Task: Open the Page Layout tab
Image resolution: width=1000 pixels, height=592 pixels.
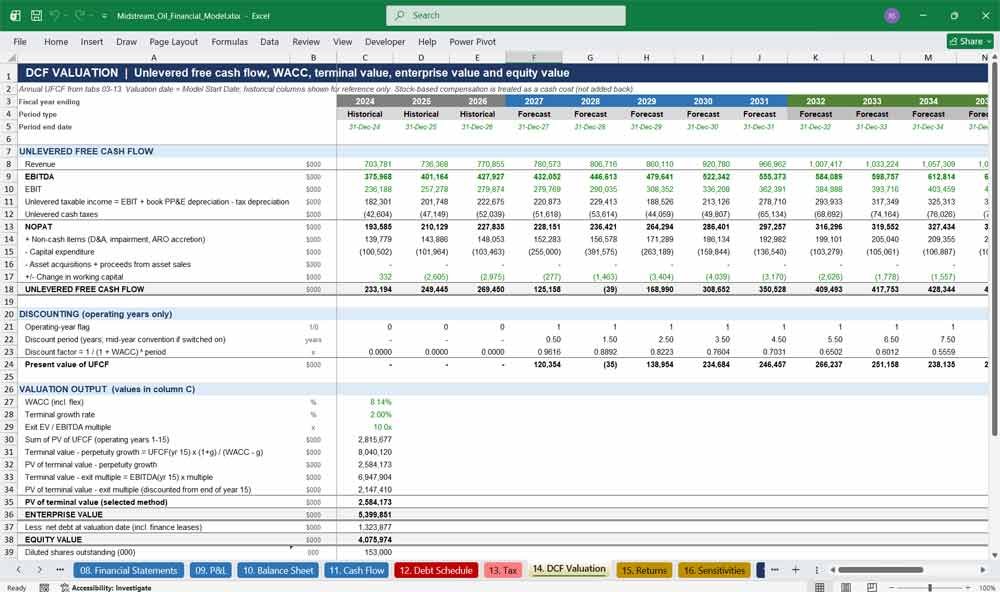Action: coord(173,41)
